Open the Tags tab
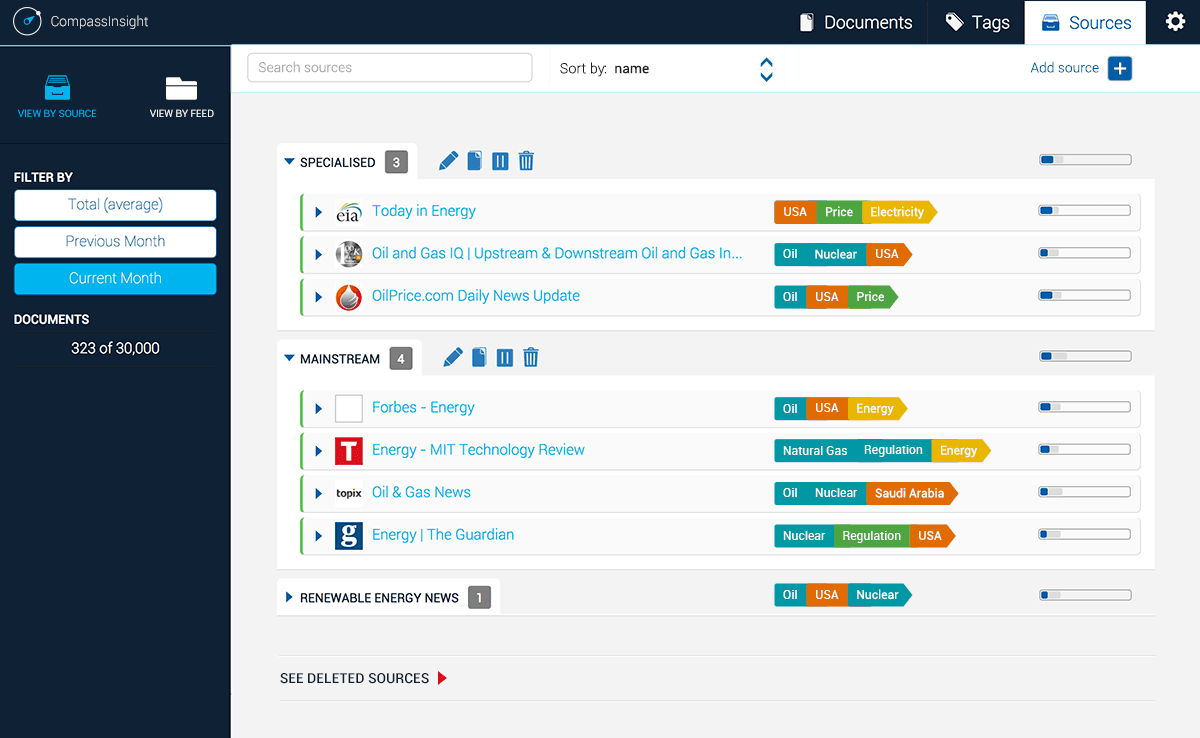The height and width of the screenshot is (738, 1200). point(977,22)
